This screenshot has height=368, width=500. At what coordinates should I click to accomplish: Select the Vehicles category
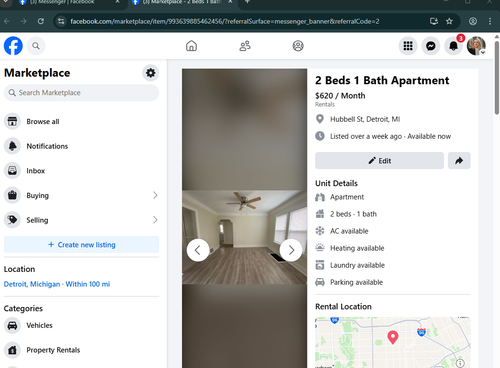pyautogui.click(x=81, y=325)
